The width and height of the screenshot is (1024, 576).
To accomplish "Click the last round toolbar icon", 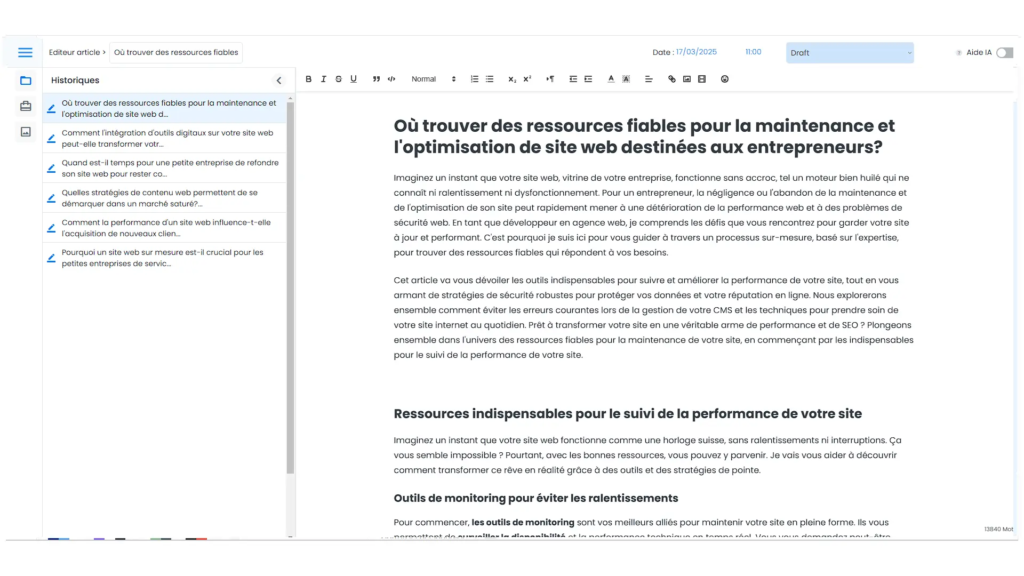I will [x=724, y=79].
